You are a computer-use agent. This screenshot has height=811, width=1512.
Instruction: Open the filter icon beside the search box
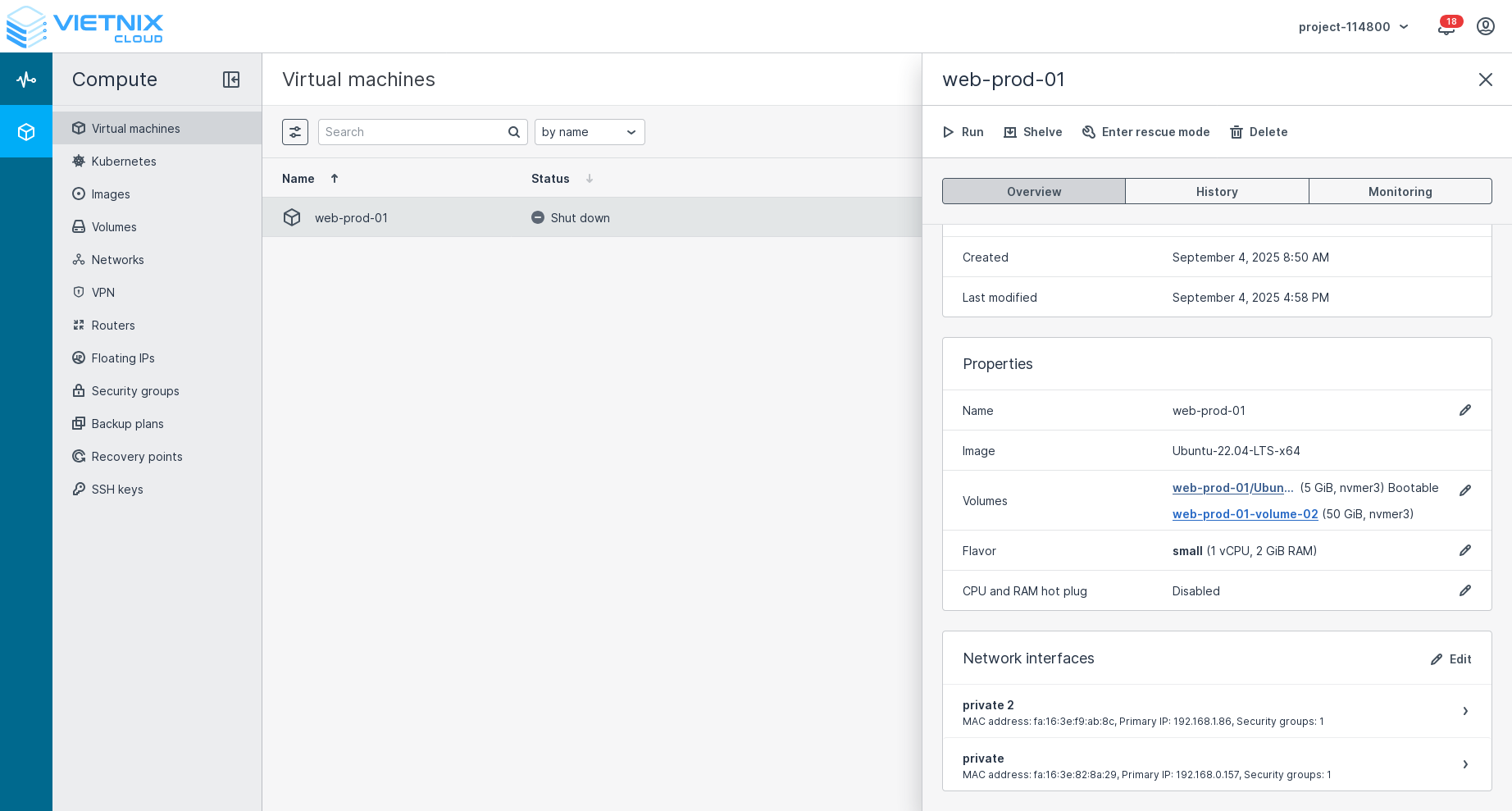pos(295,131)
